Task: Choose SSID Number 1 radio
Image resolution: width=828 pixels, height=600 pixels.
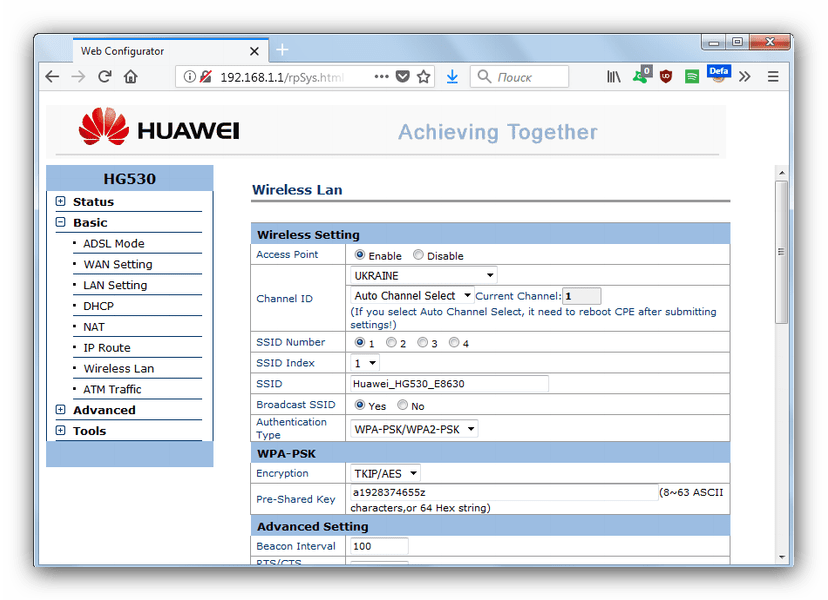Action: point(360,342)
